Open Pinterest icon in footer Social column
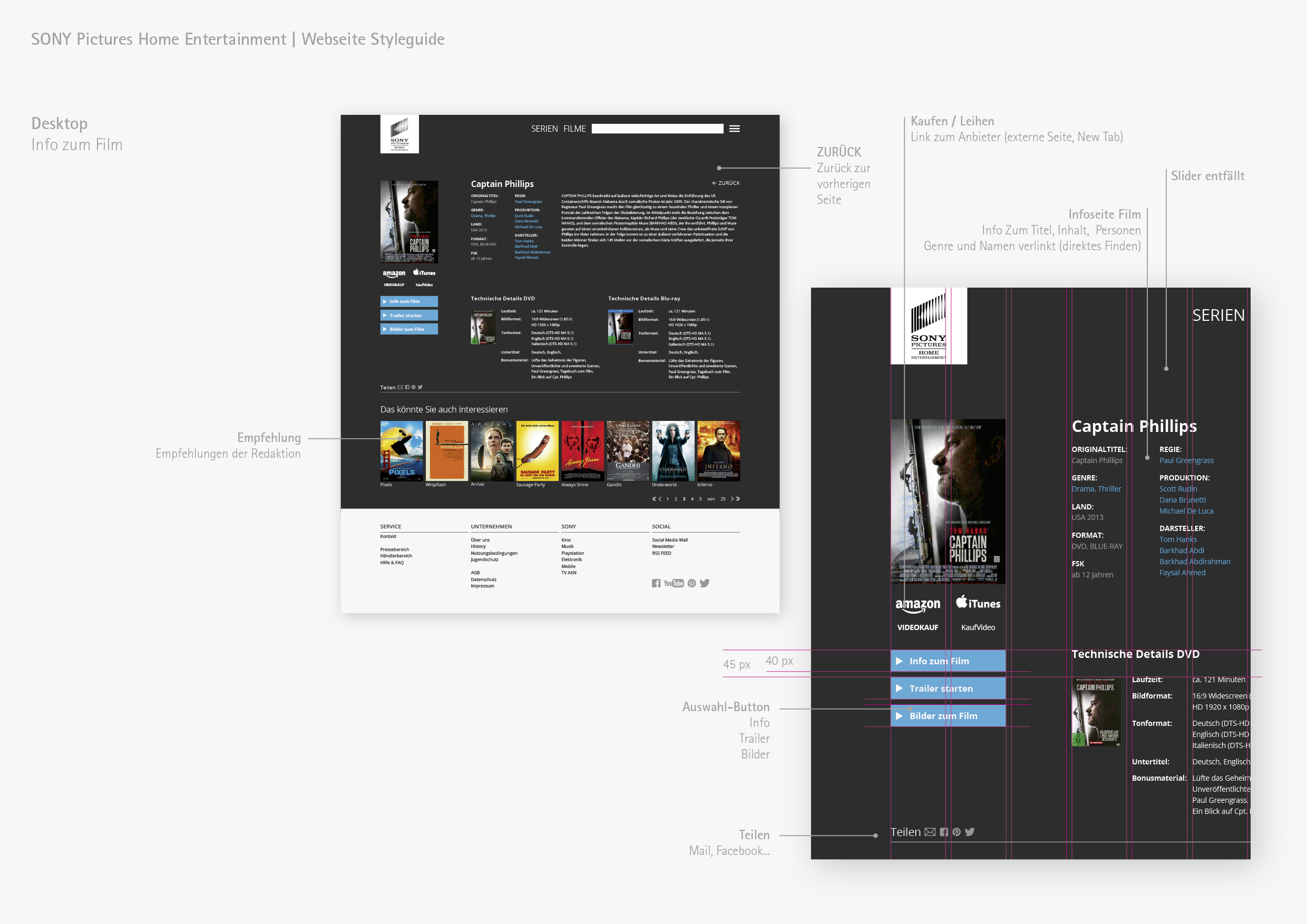The image size is (1307, 924). pos(691,583)
